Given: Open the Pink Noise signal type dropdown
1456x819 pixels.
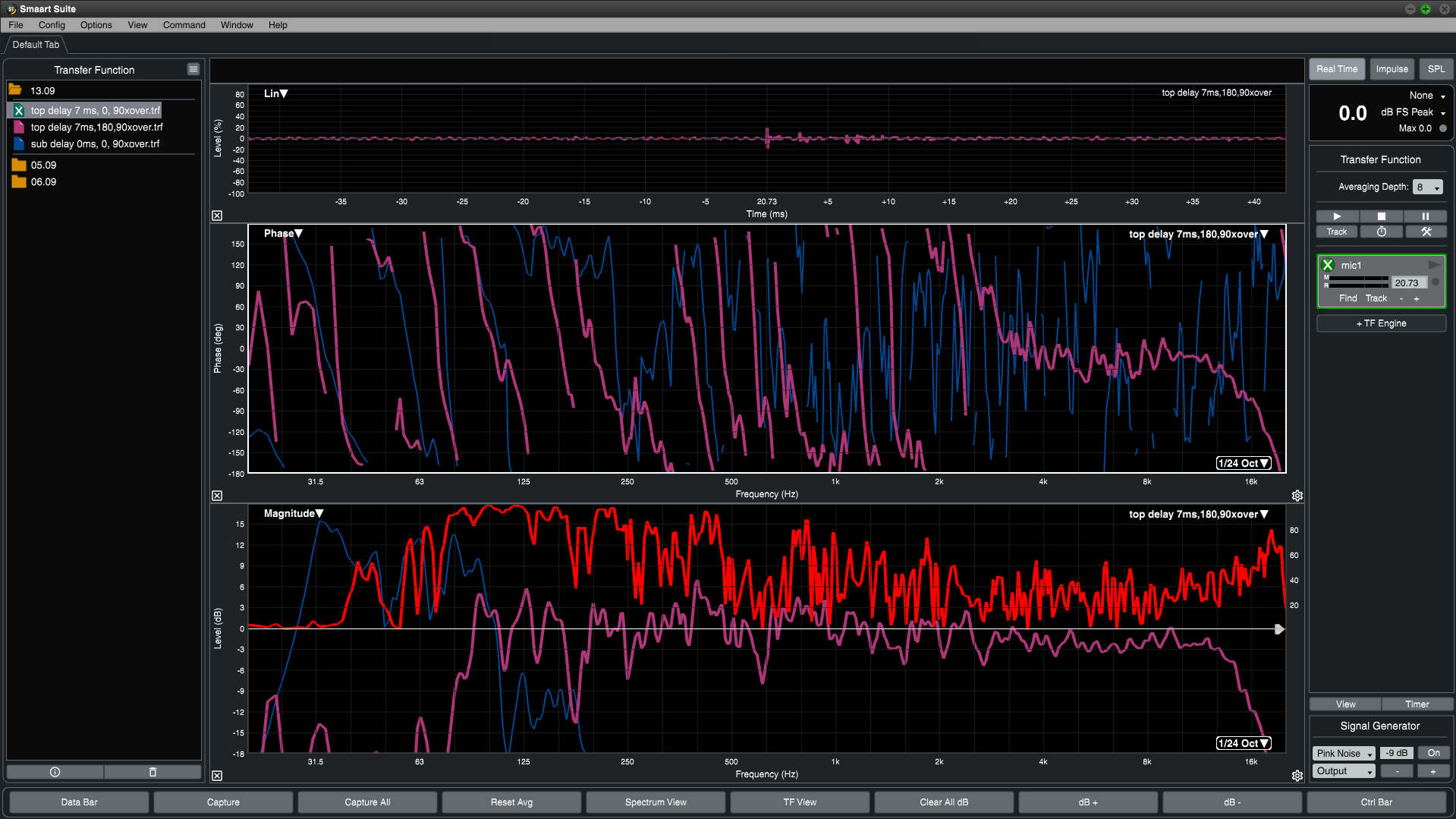Looking at the screenshot, I should pyautogui.click(x=1344, y=753).
